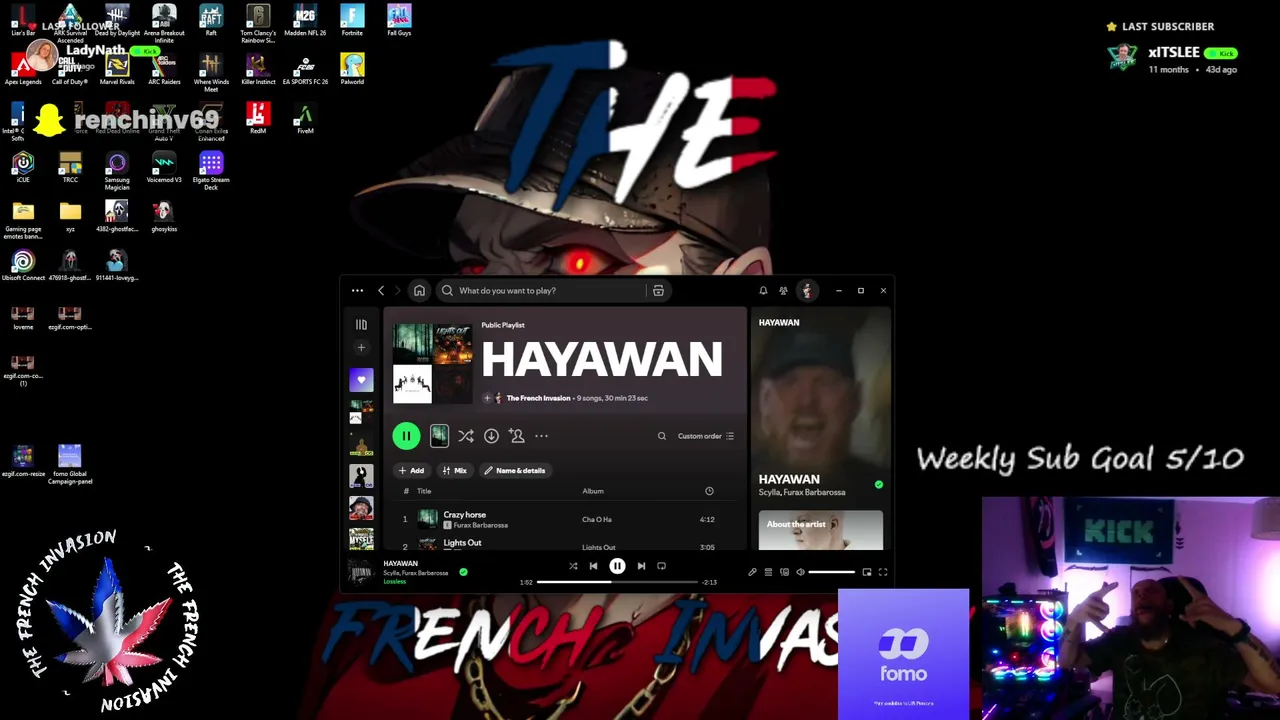
Task: Adjust the Spotify volume slider
Action: point(831,572)
